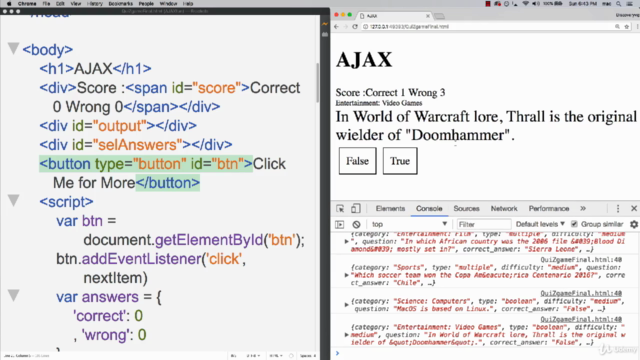The width and height of the screenshot is (640, 360).
Task: Expand the Science: Computers console object
Action: coord(347,305)
